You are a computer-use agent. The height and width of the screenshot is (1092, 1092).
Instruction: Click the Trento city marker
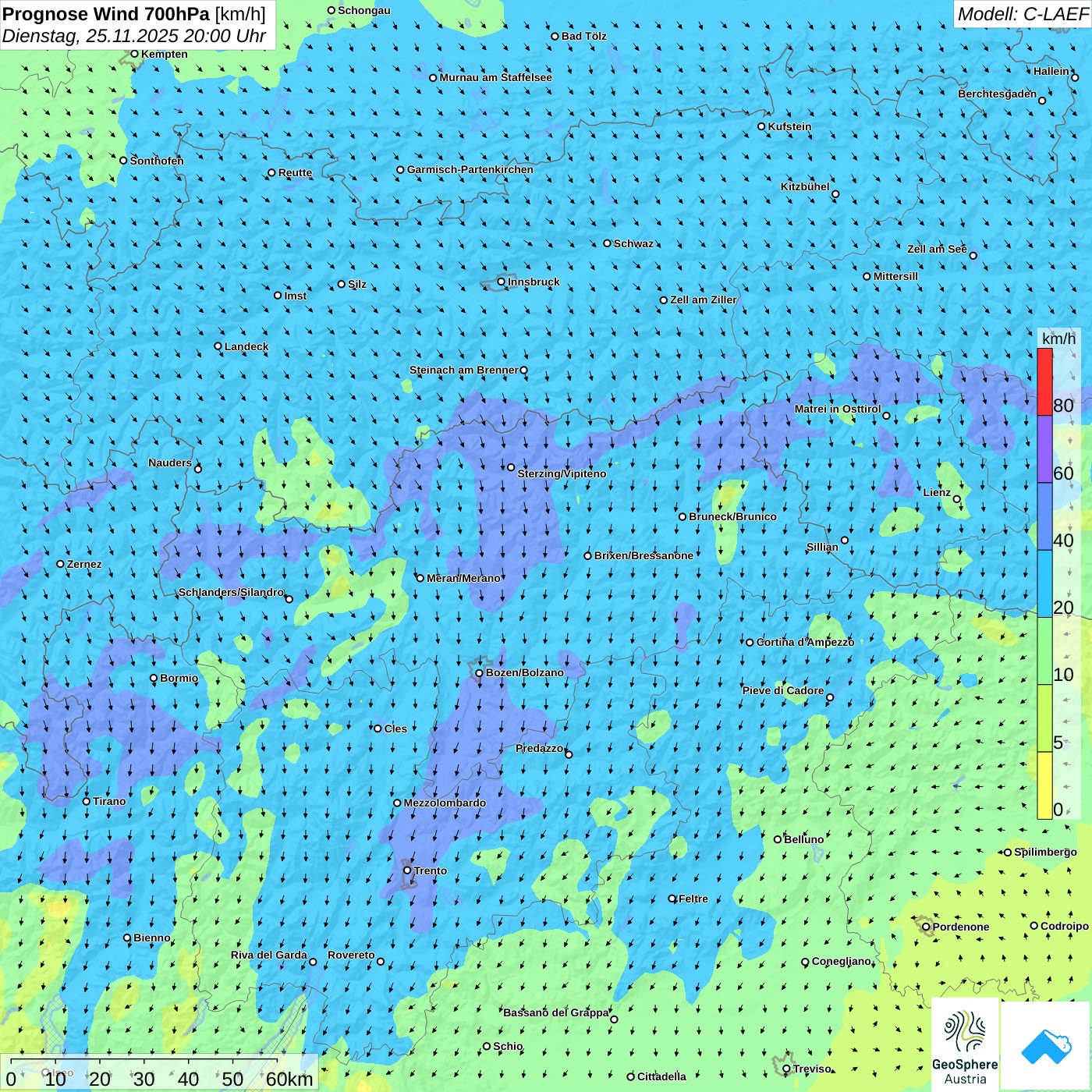[x=407, y=870]
